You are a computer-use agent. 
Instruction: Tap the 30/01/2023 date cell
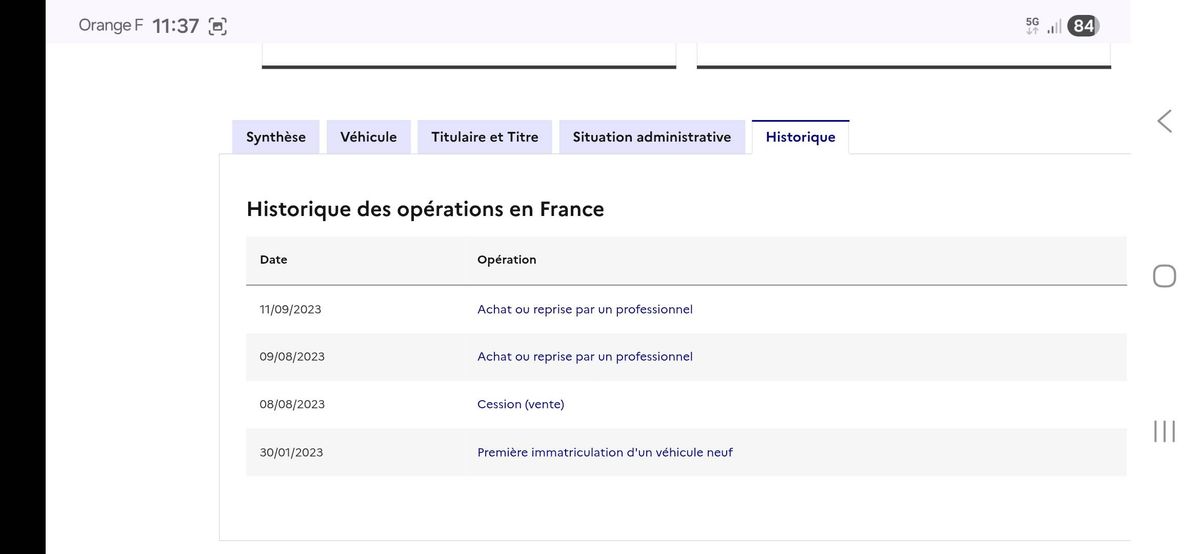pos(291,452)
